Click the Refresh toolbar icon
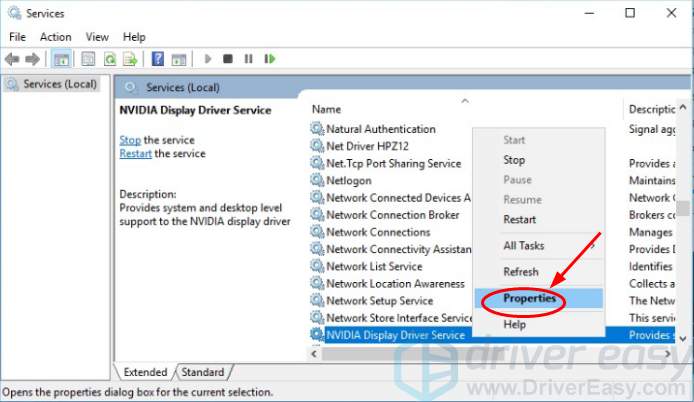The width and height of the screenshot is (694, 402). [x=109, y=59]
